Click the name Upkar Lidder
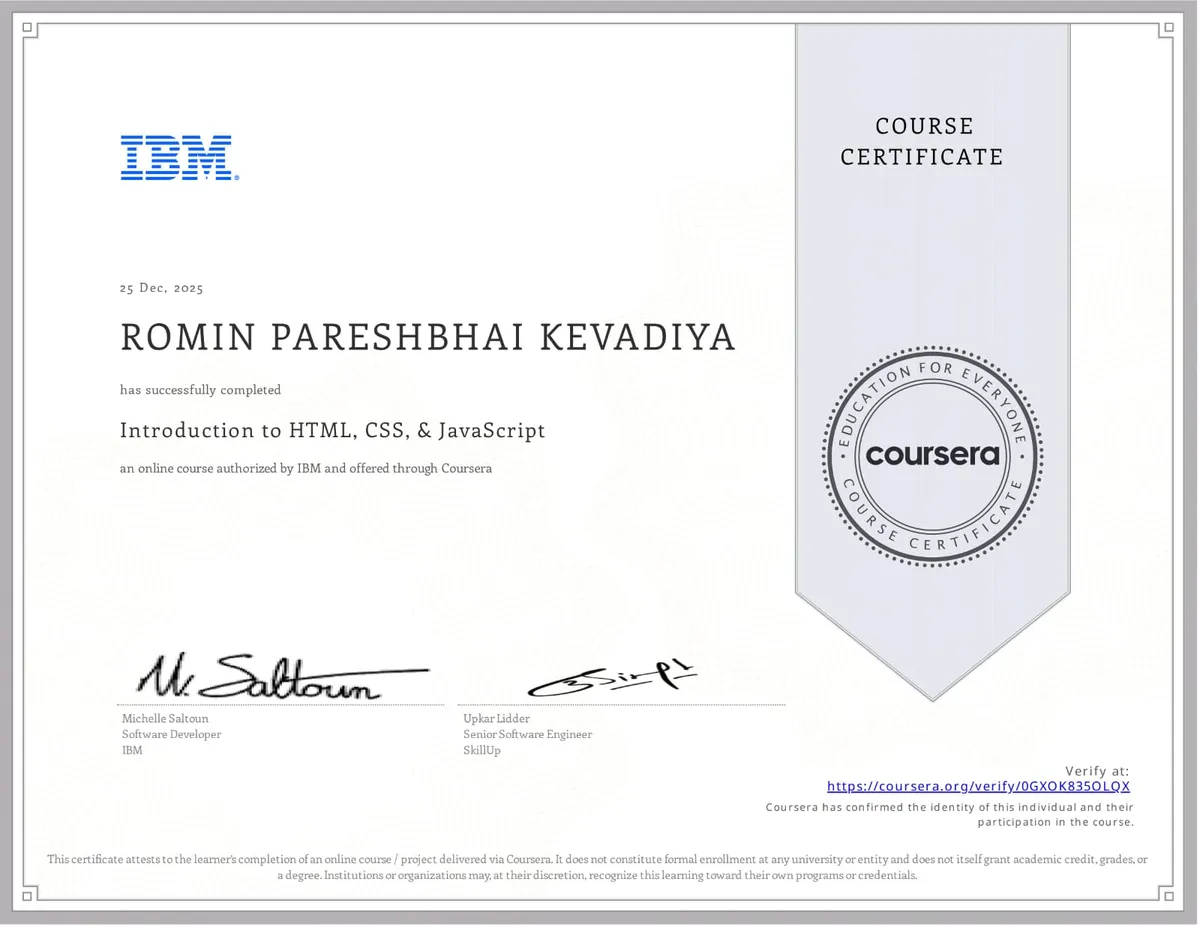The height and width of the screenshot is (927, 1200). [497, 718]
